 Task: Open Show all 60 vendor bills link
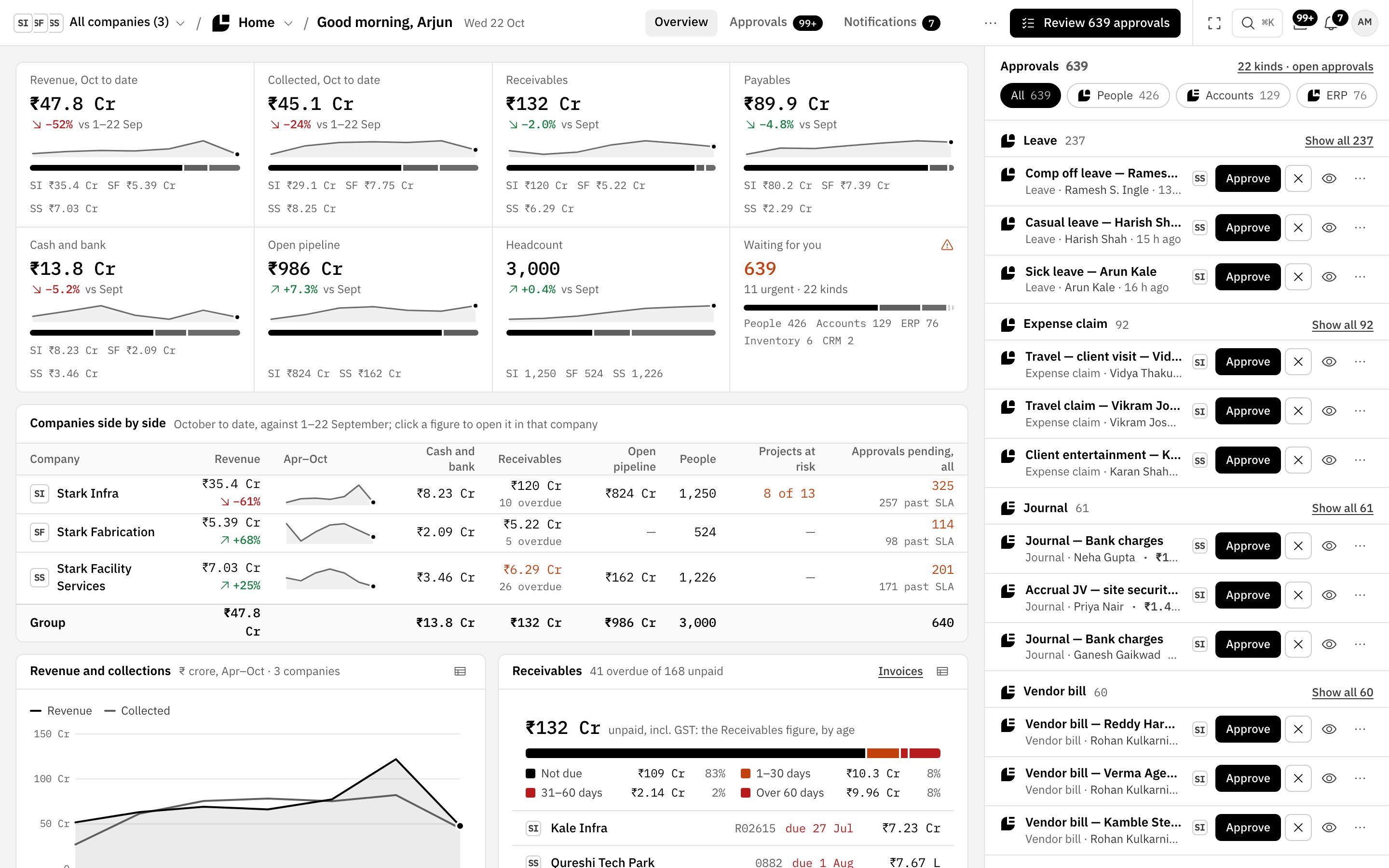click(1342, 692)
